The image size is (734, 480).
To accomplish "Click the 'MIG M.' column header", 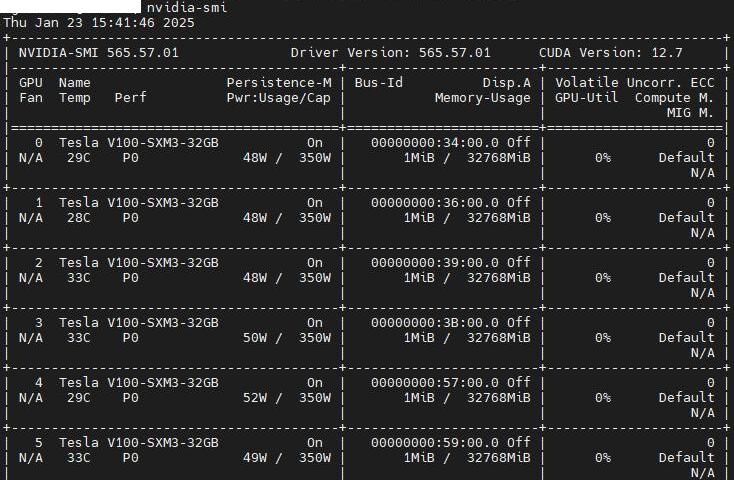I will pyautogui.click(x=690, y=112).
